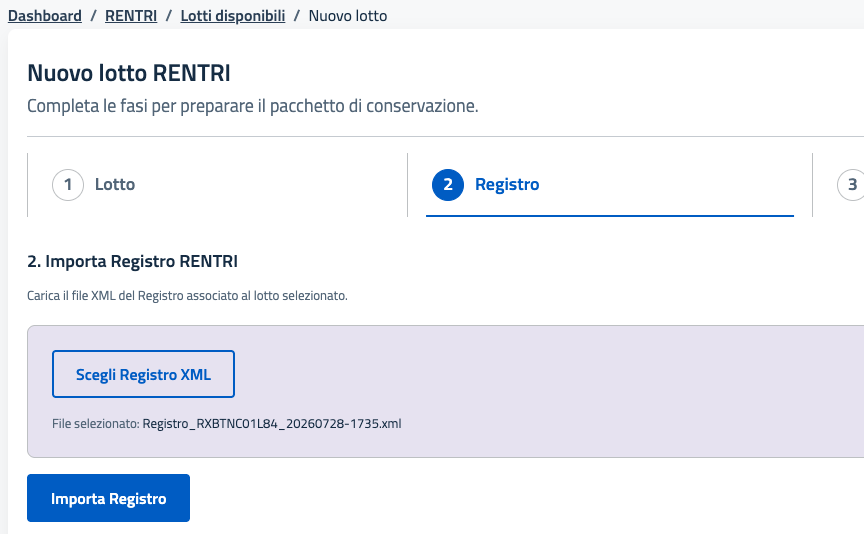864x534 pixels.
Task: Click the Scegli Registro XML button
Action: click(x=143, y=374)
